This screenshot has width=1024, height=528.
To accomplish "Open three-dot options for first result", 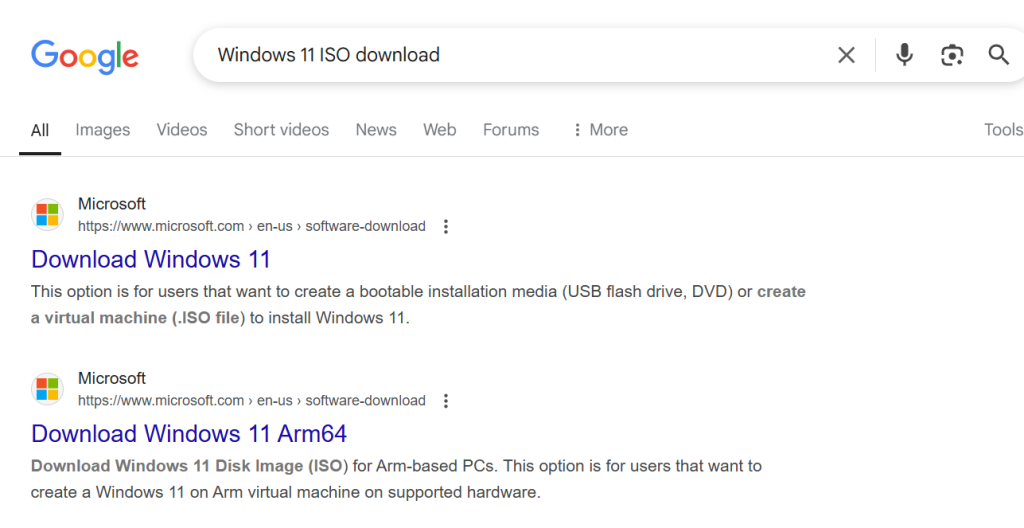I will (x=446, y=226).
